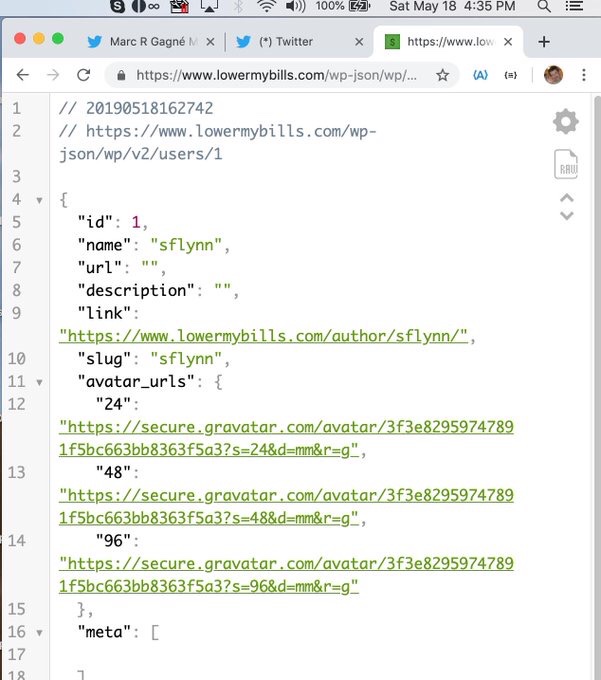
Task: Open the blue (A) extension icon
Action: click(x=480, y=75)
